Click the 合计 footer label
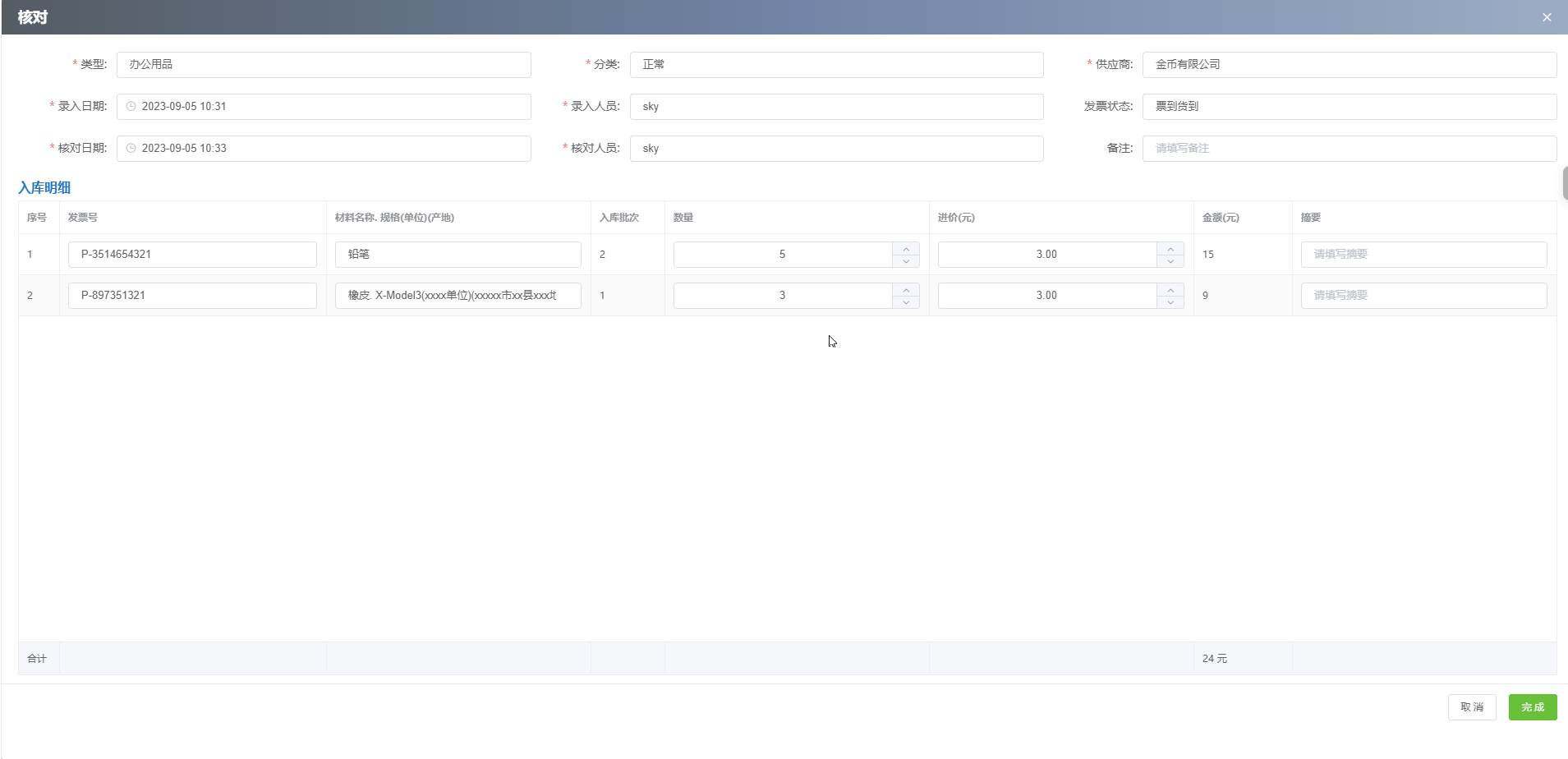The width and height of the screenshot is (1568, 759). tap(37, 659)
